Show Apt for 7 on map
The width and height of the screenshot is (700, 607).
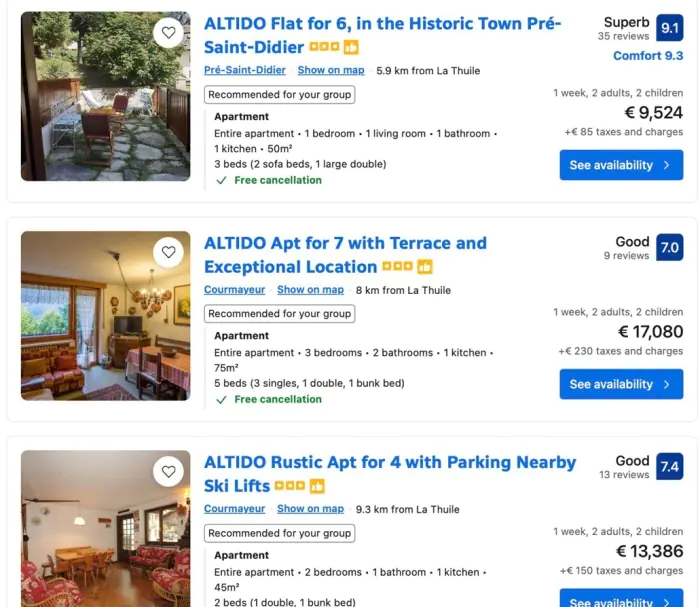[x=310, y=290]
